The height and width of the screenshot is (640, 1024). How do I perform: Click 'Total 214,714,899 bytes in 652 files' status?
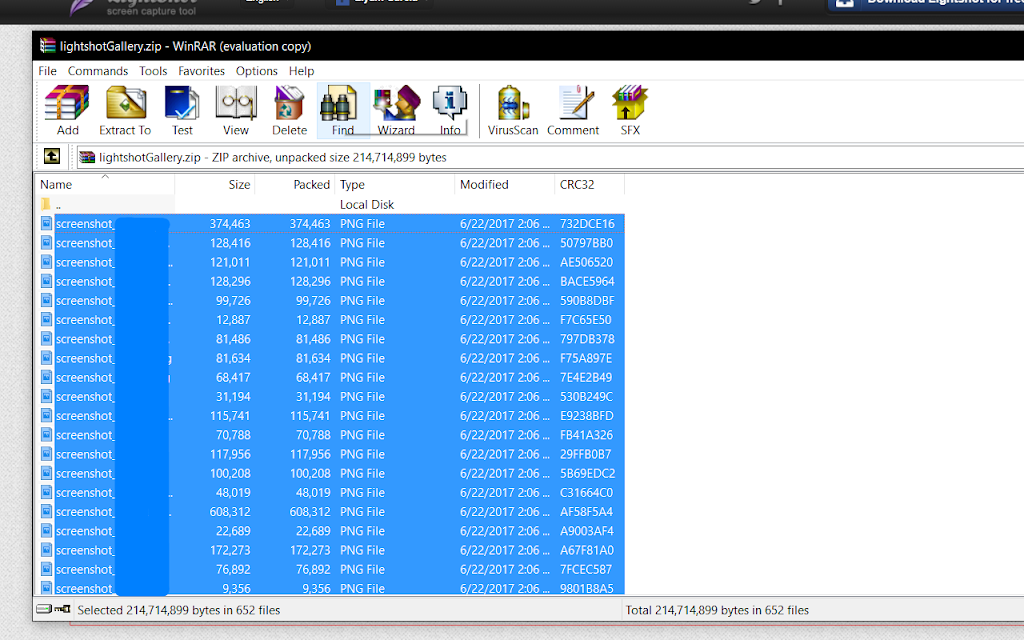tap(717, 610)
